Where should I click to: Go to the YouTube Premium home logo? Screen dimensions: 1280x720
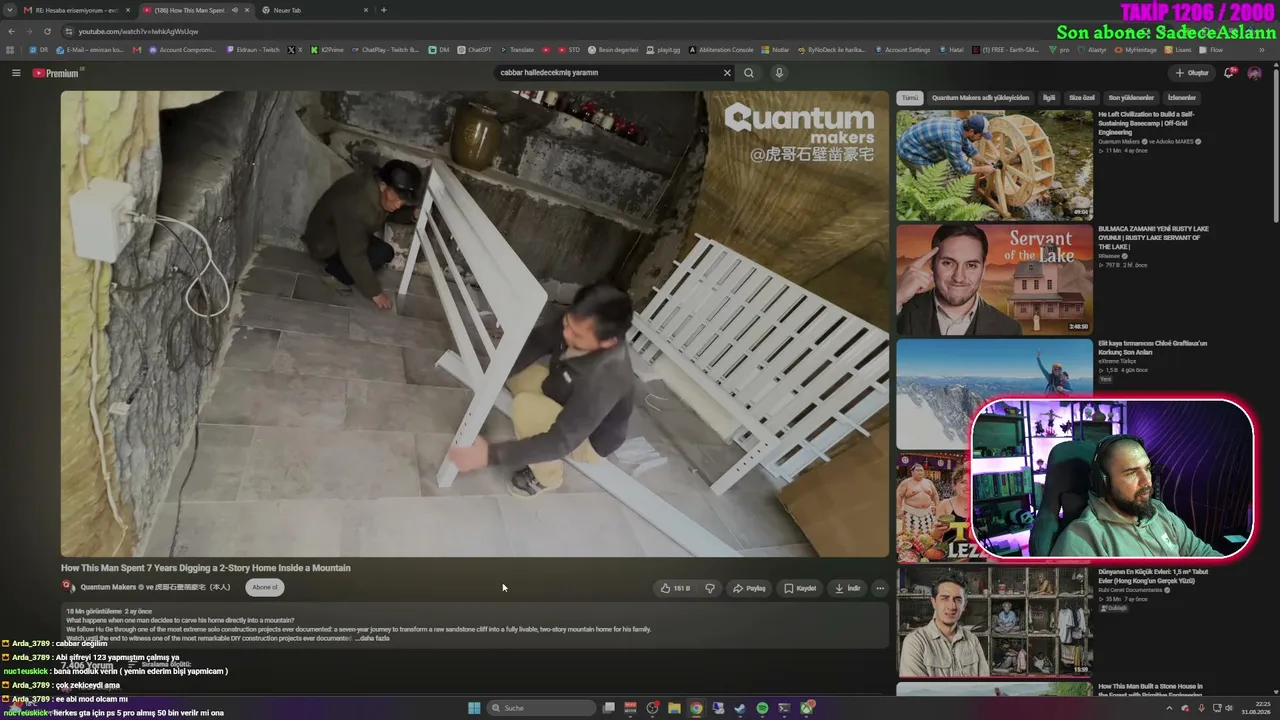(57, 73)
